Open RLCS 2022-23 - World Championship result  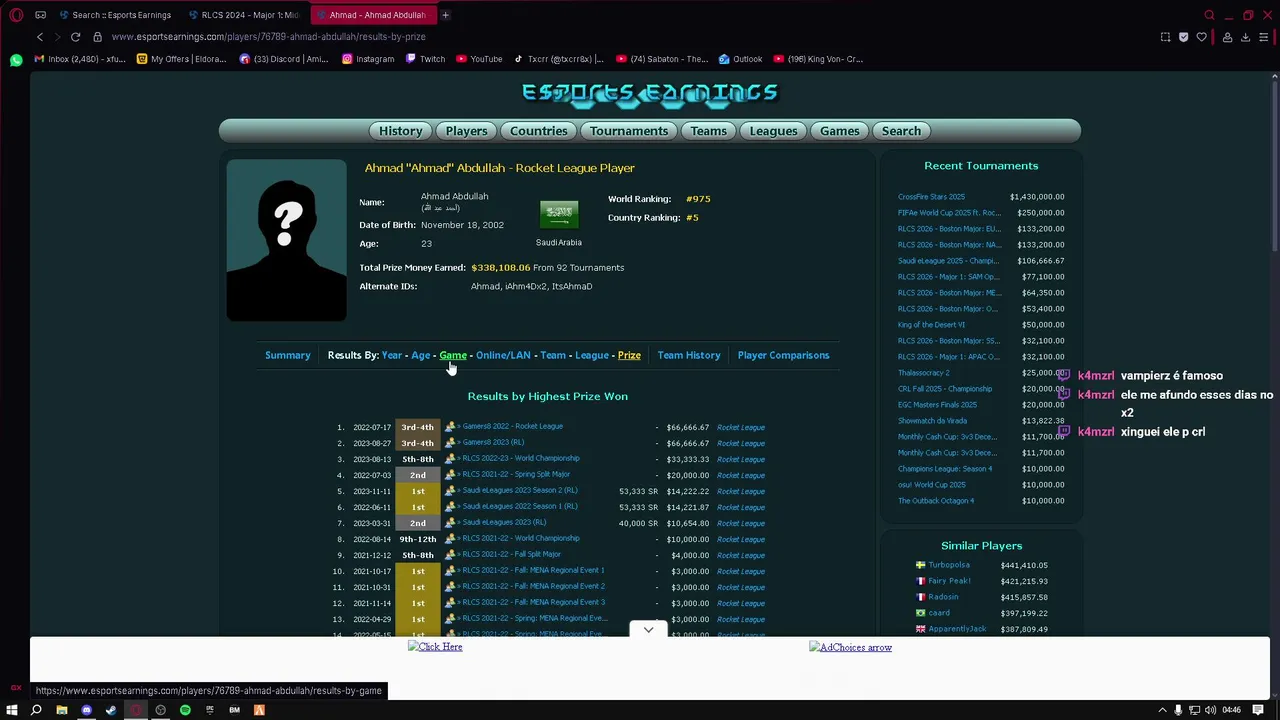click(520, 459)
